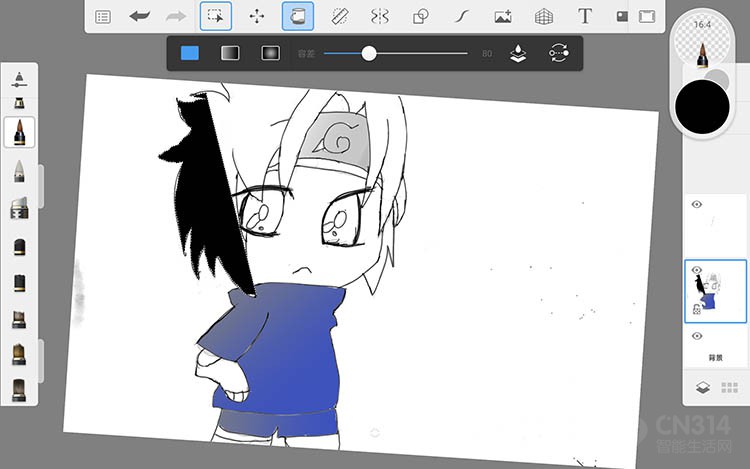Open the brush puck showing 16.4
750x469 pixels.
(x=702, y=41)
